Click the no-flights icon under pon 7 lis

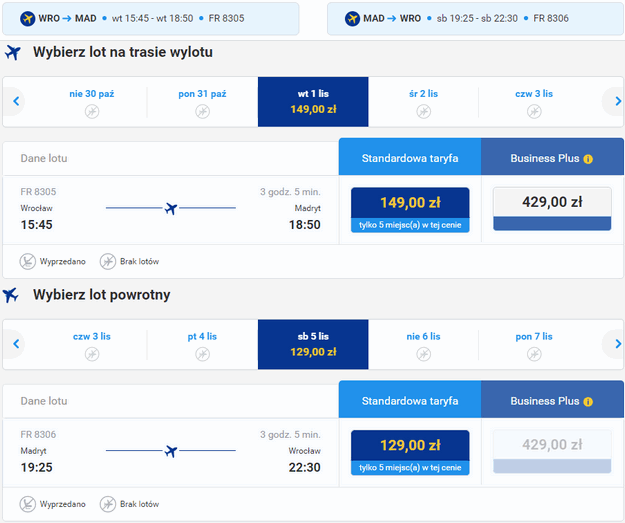click(533, 354)
